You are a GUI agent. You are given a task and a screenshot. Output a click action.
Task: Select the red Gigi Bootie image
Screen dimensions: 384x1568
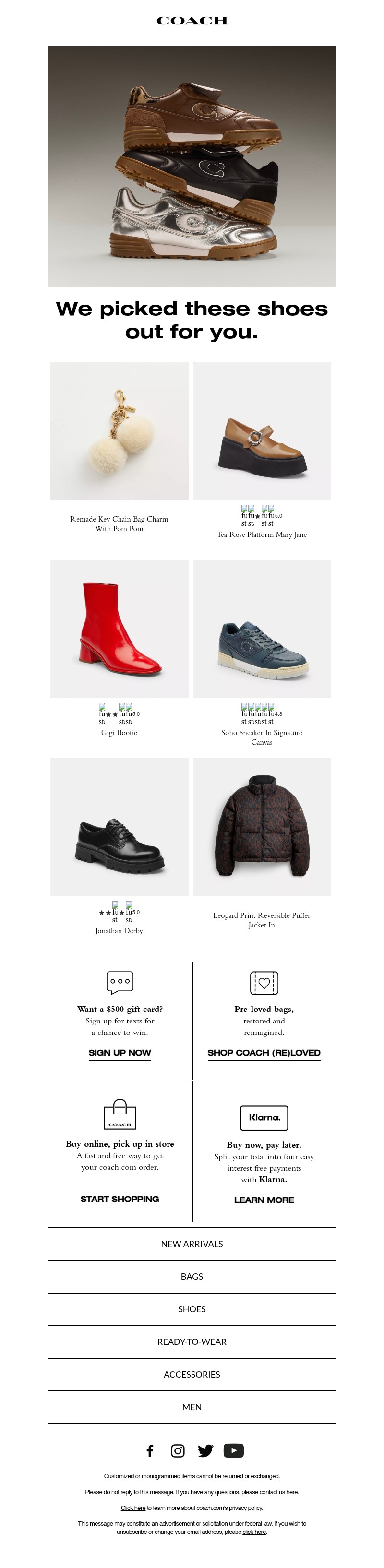point(119,629)
